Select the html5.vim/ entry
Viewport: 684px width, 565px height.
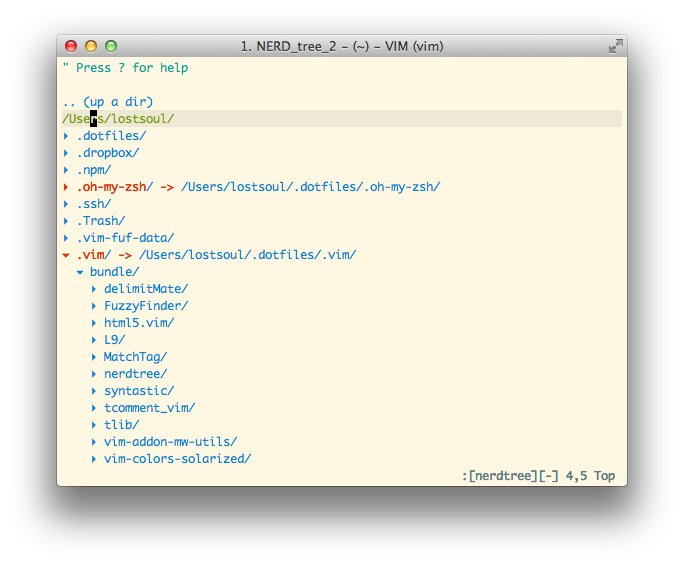pyautogui.click(x=139, y=323)
